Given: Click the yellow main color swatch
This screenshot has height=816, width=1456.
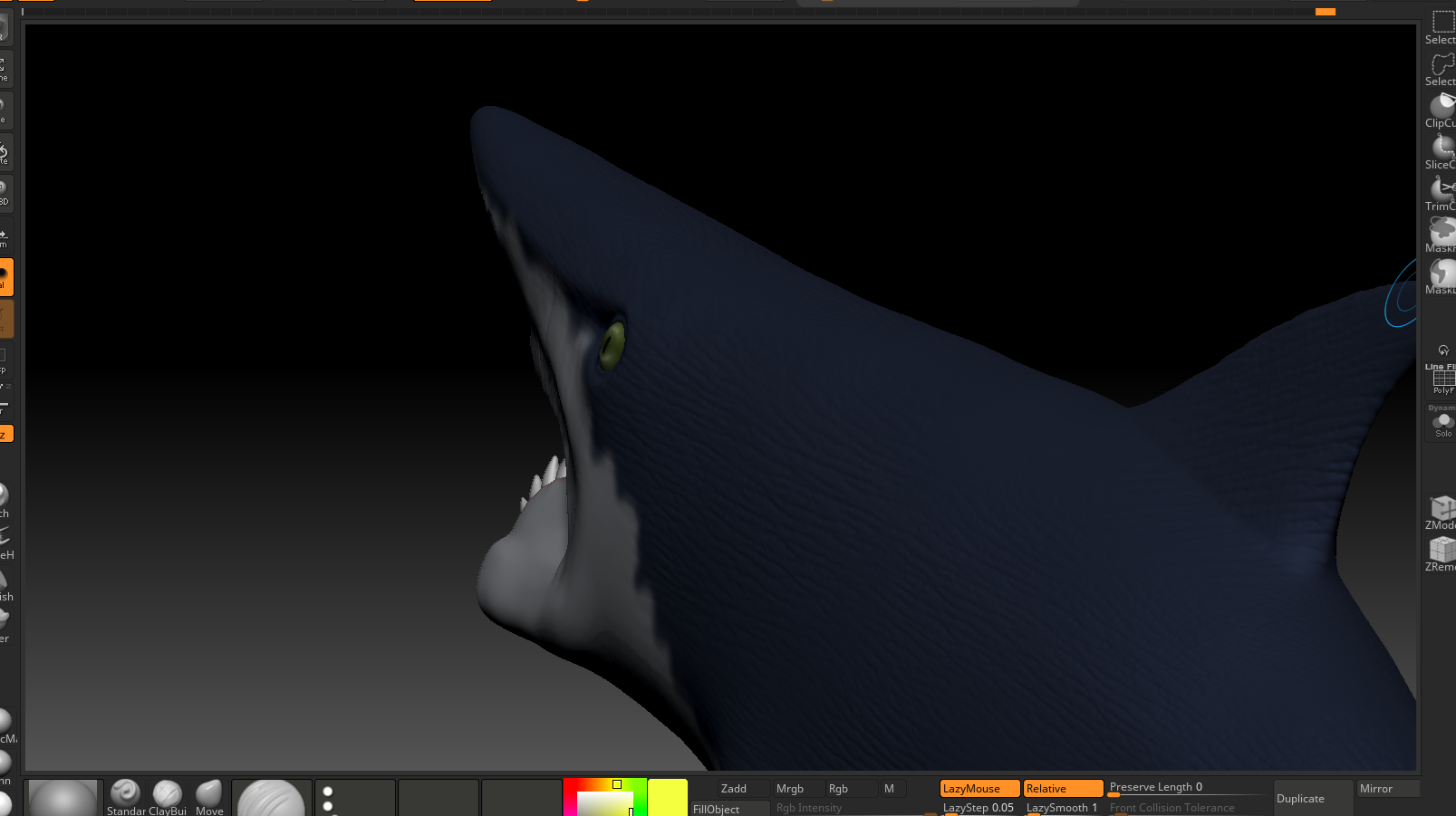Looking at the screenshot, I should point(668,798).
